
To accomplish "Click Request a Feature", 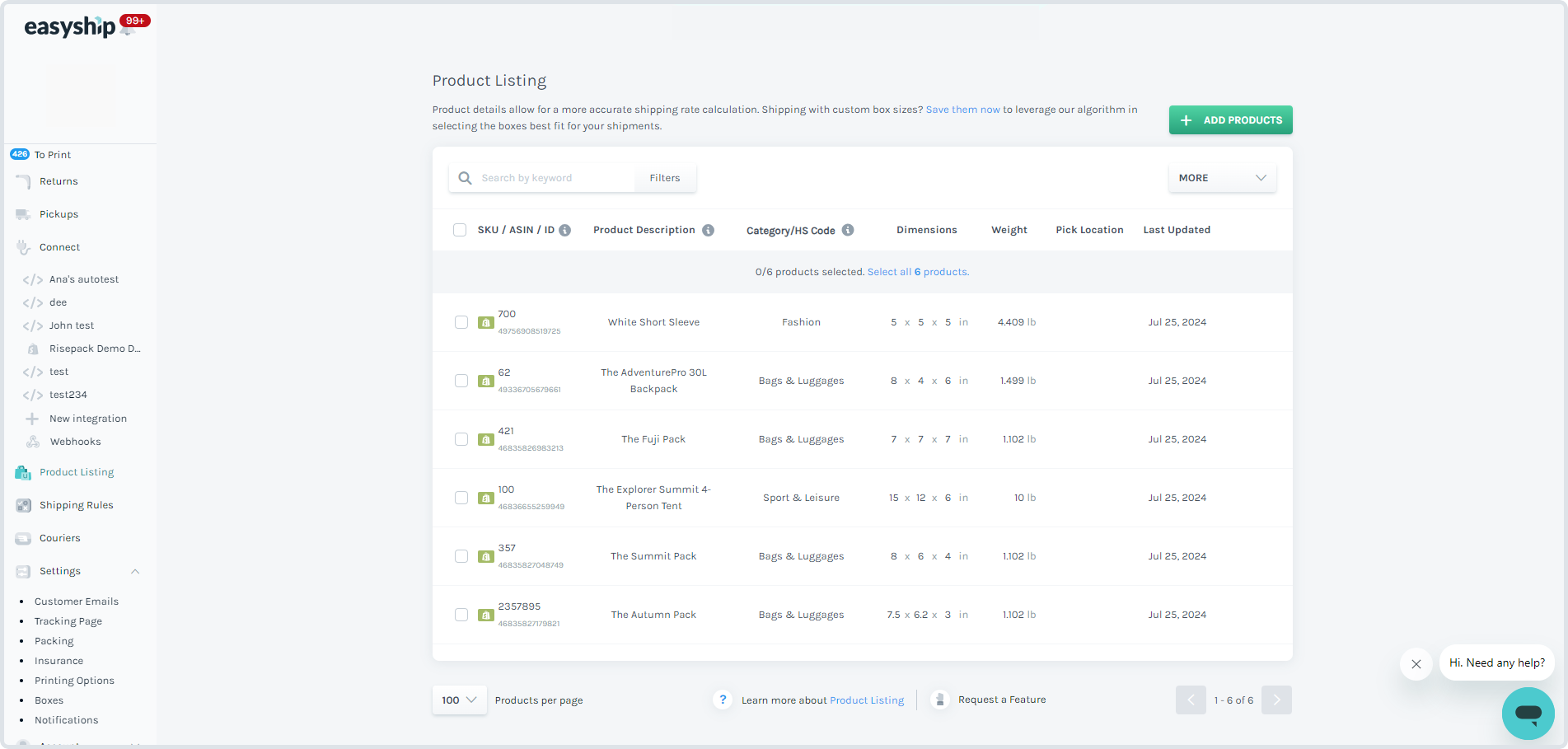I will click(x=1002, y=700).
